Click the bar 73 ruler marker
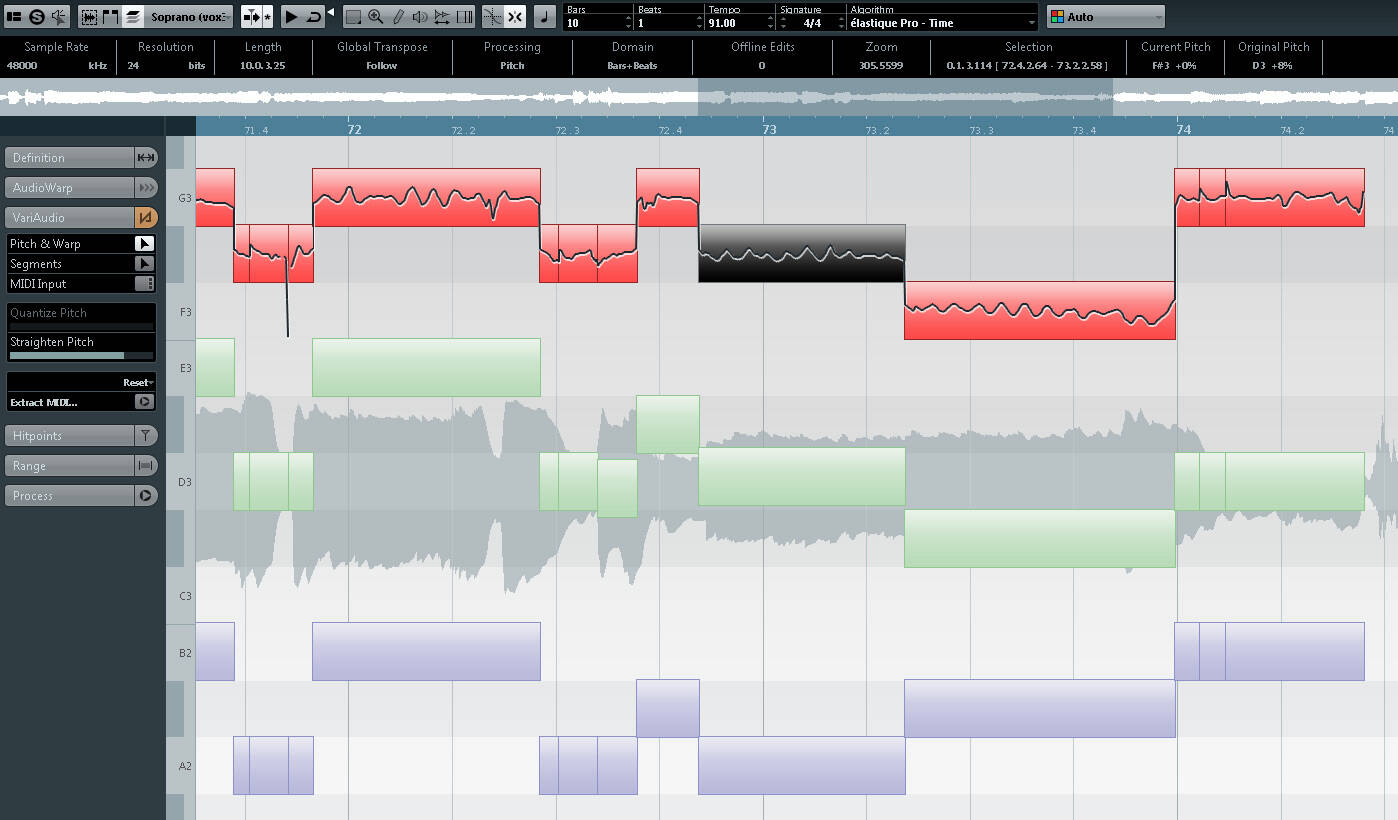This screenshot has width=1398, height=820. 769,129
